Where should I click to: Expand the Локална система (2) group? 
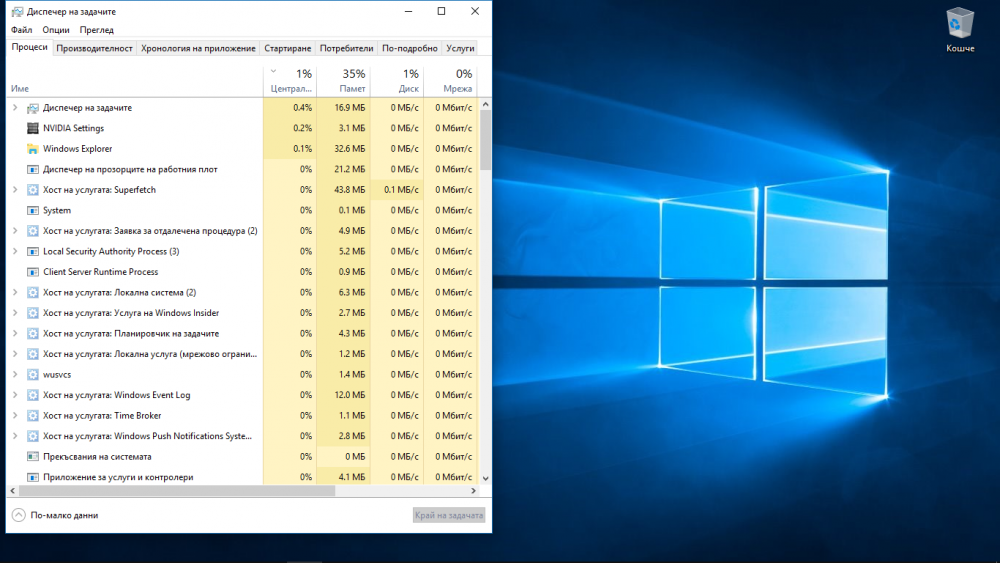15,293
